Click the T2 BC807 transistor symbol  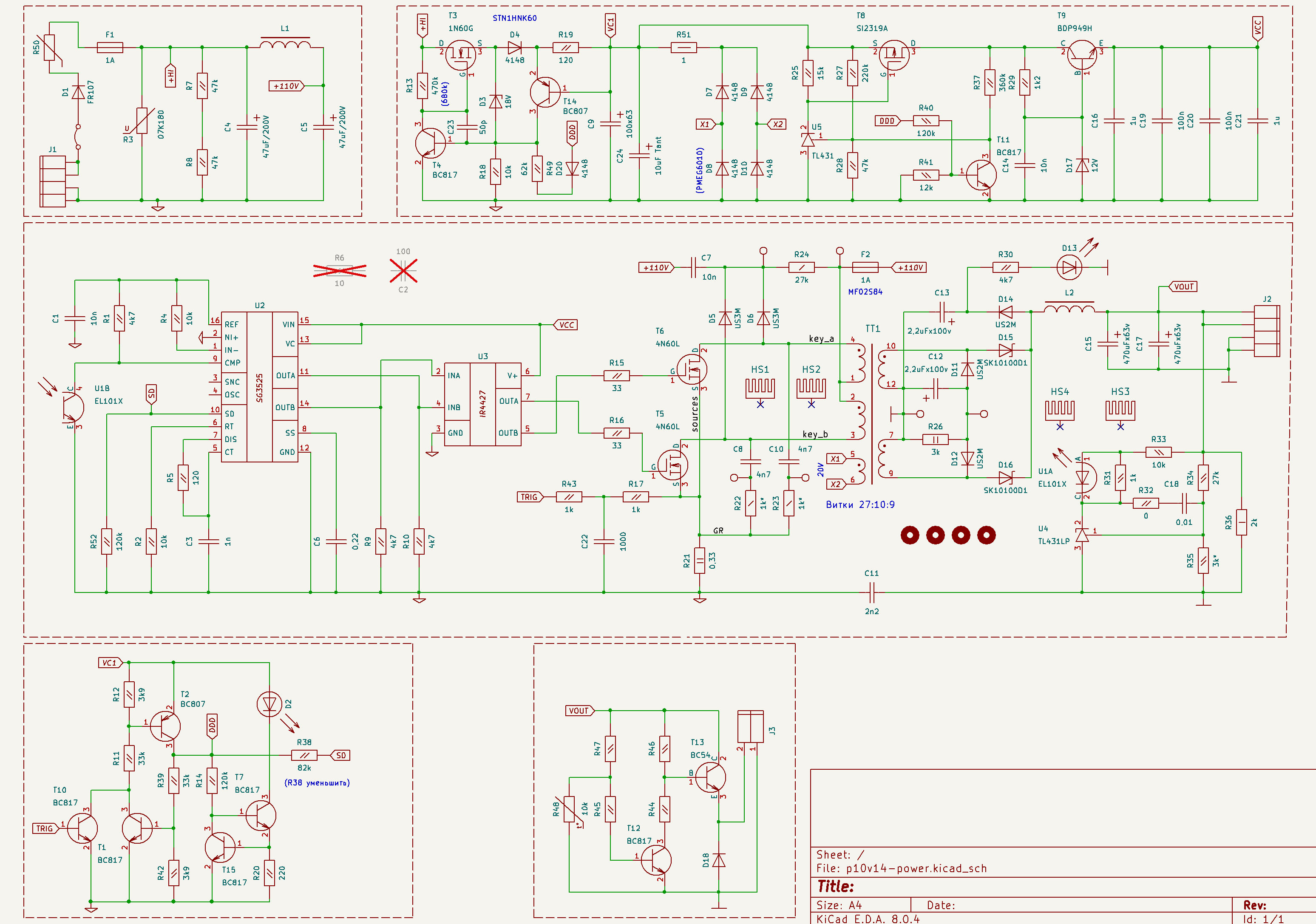[x=165, y=726]
